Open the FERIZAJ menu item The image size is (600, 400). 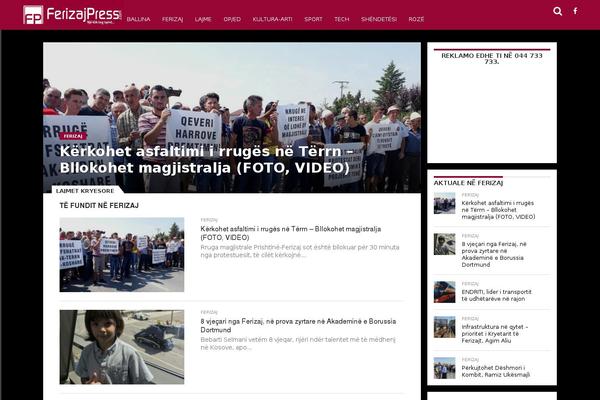[x=173, y=19]
